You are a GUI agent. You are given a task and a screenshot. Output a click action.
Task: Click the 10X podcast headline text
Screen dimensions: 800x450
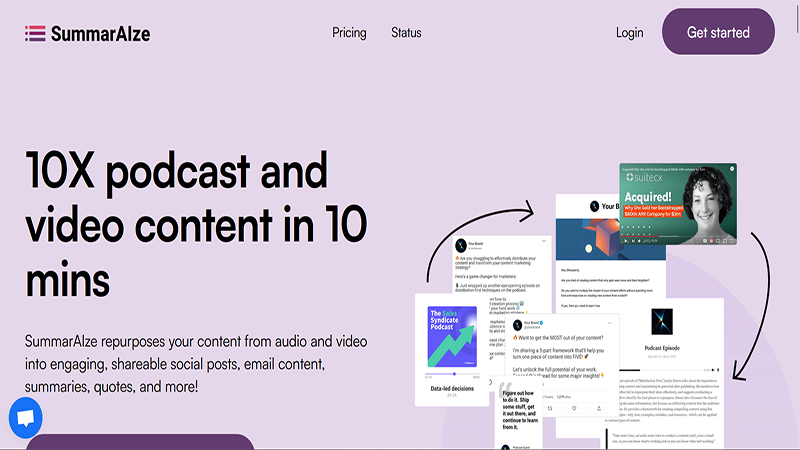click(x=196, y=224)
